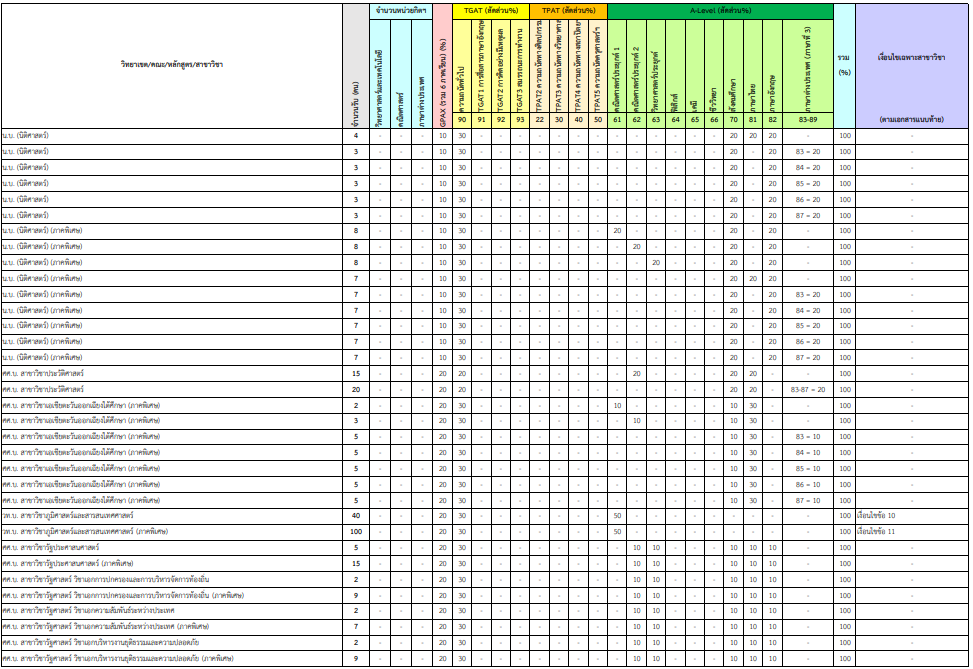Click the "87 = 10" cell
Viewport: 973px width, 669px height.
[808, 501]
